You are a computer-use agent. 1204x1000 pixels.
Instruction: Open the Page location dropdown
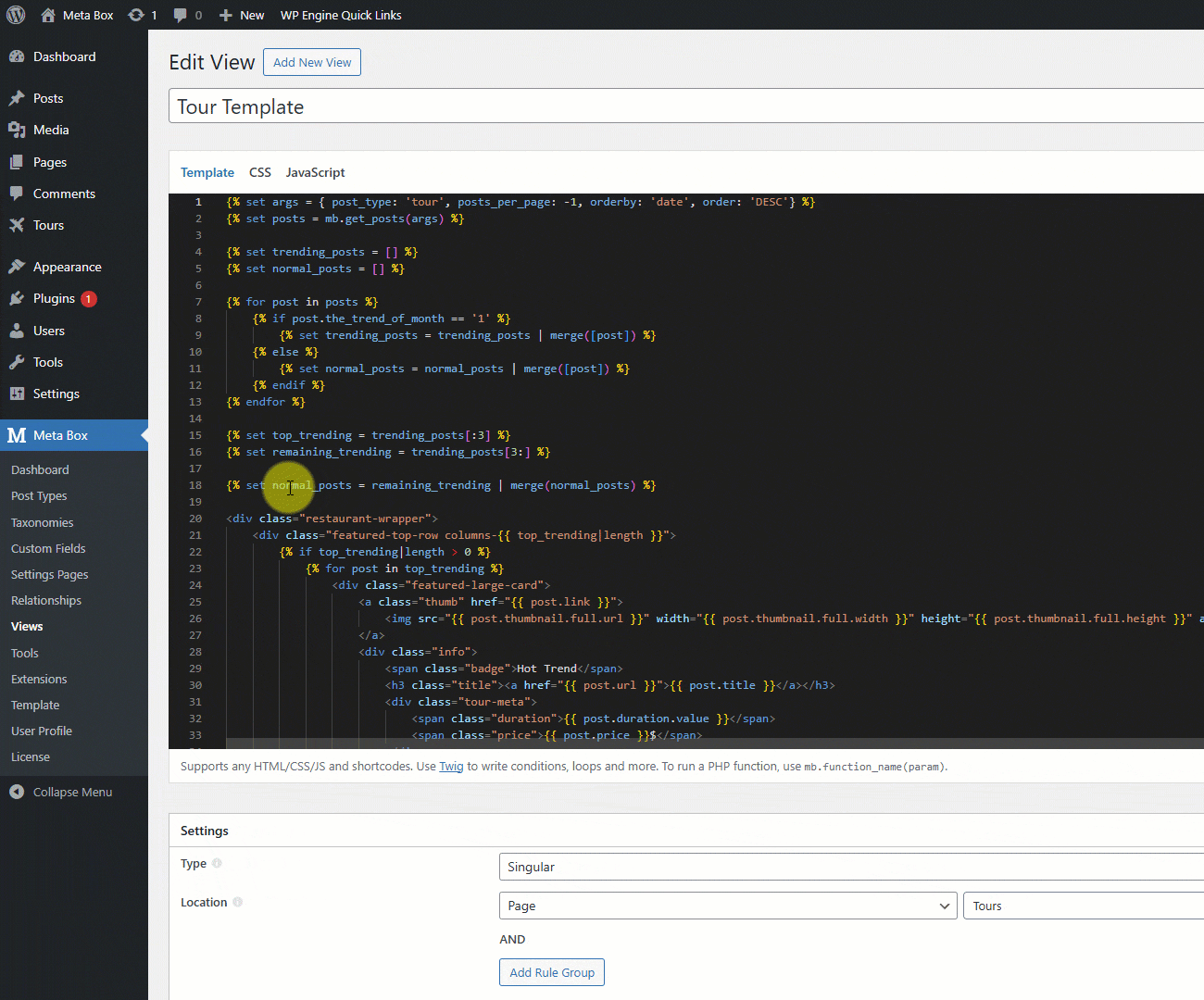pyautogui.click(x=727, y=906)
